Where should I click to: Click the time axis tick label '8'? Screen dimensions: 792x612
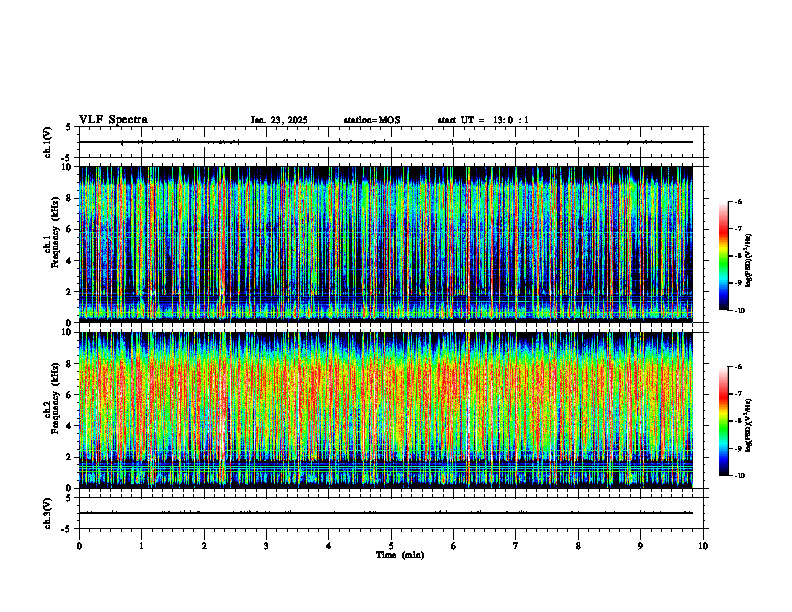click(x=578, y=546)
